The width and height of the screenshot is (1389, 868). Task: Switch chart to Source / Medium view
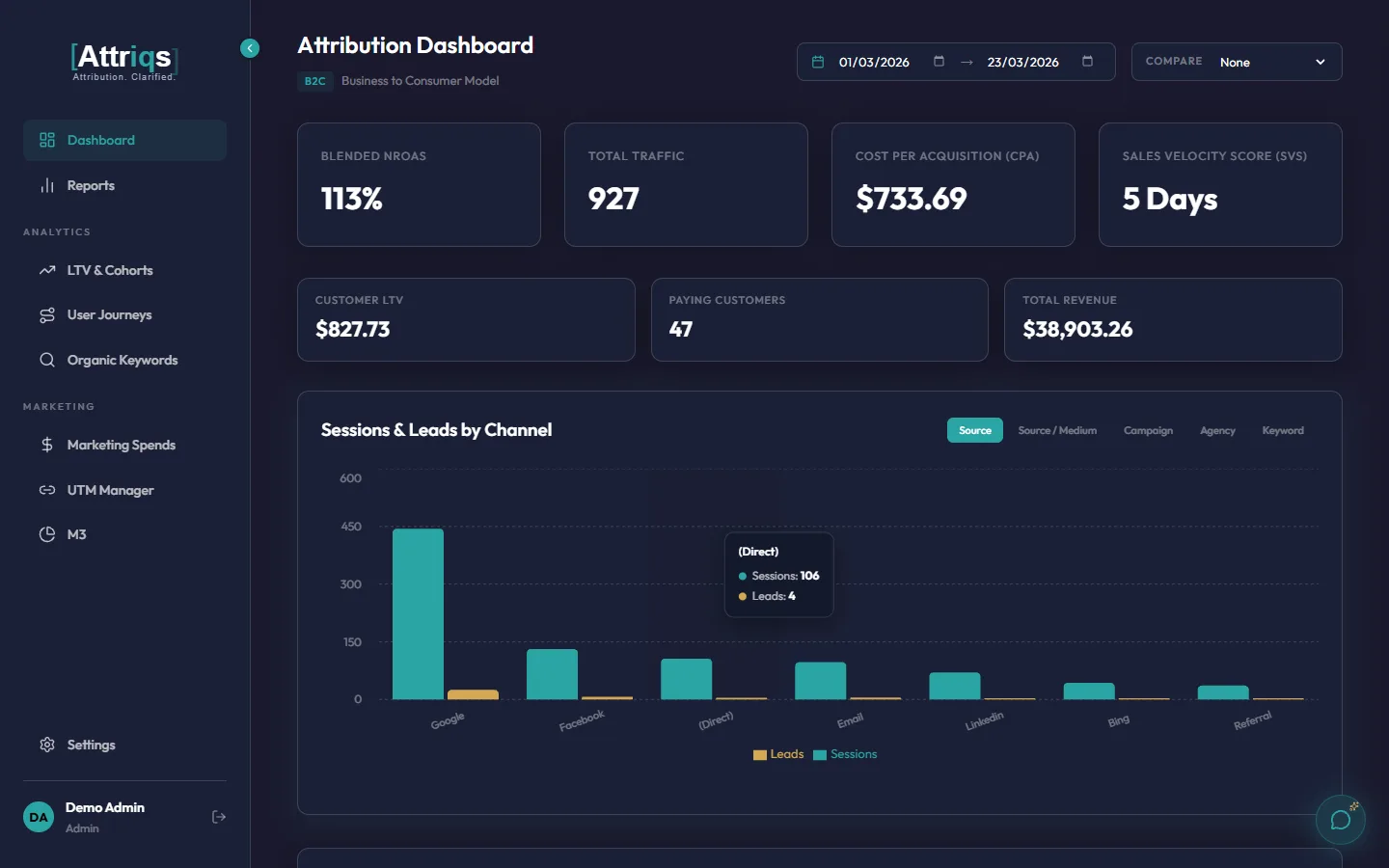click(x=1057, y=430)
